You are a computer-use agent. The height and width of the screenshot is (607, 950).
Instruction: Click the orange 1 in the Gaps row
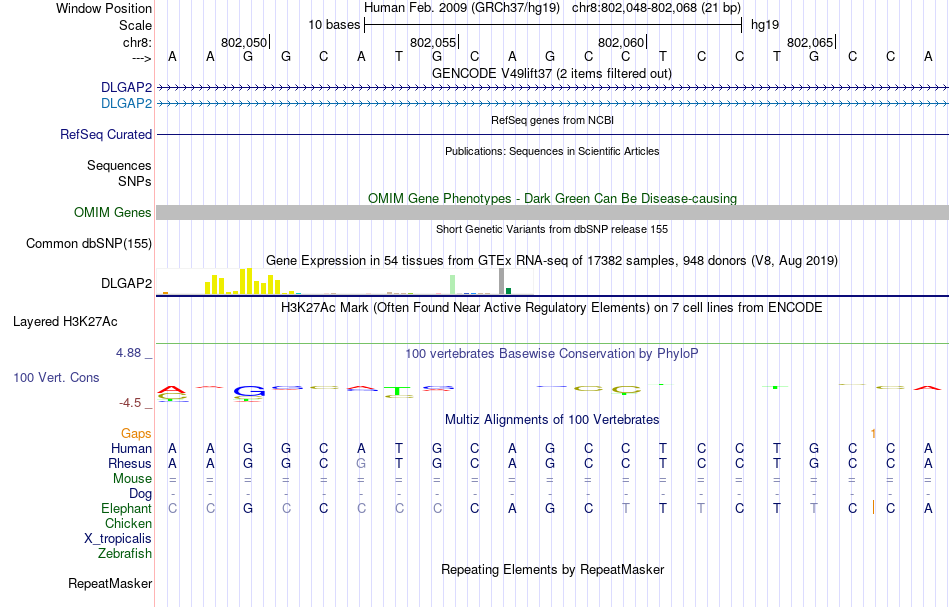tap(873, 434)
